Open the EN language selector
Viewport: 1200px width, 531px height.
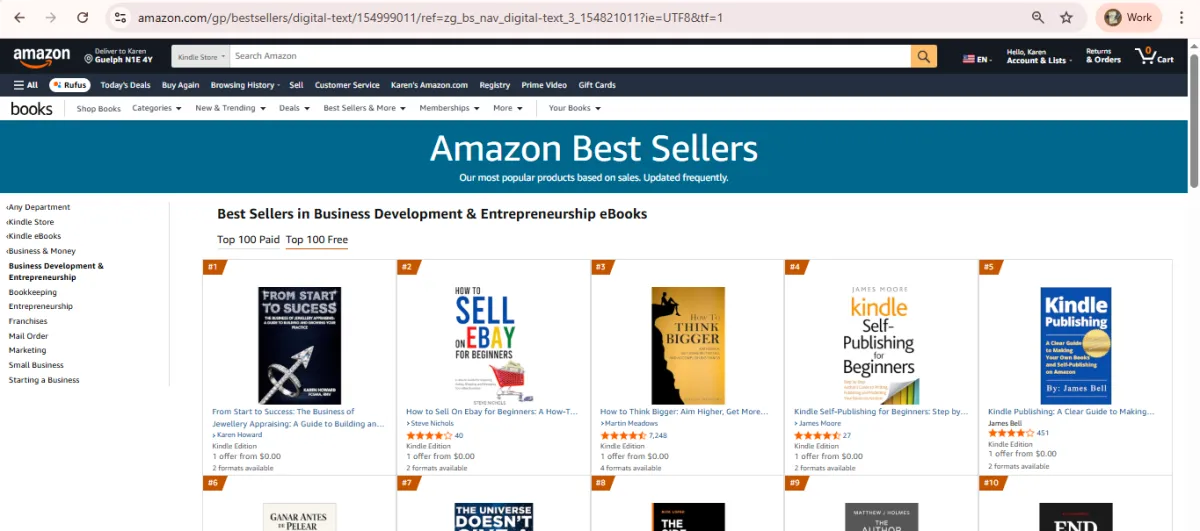(977, 59)
